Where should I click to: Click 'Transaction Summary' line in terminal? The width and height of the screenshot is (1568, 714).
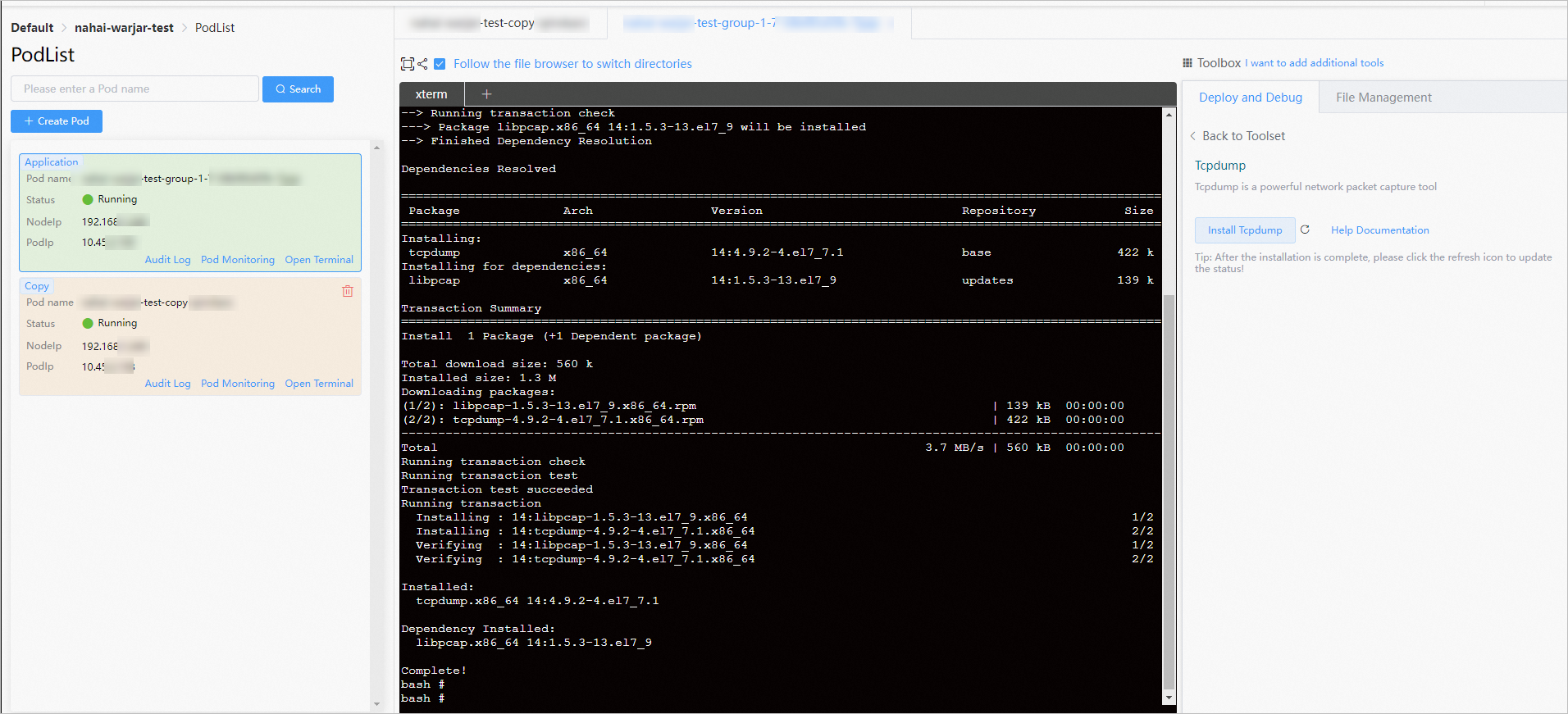[471, 308]
